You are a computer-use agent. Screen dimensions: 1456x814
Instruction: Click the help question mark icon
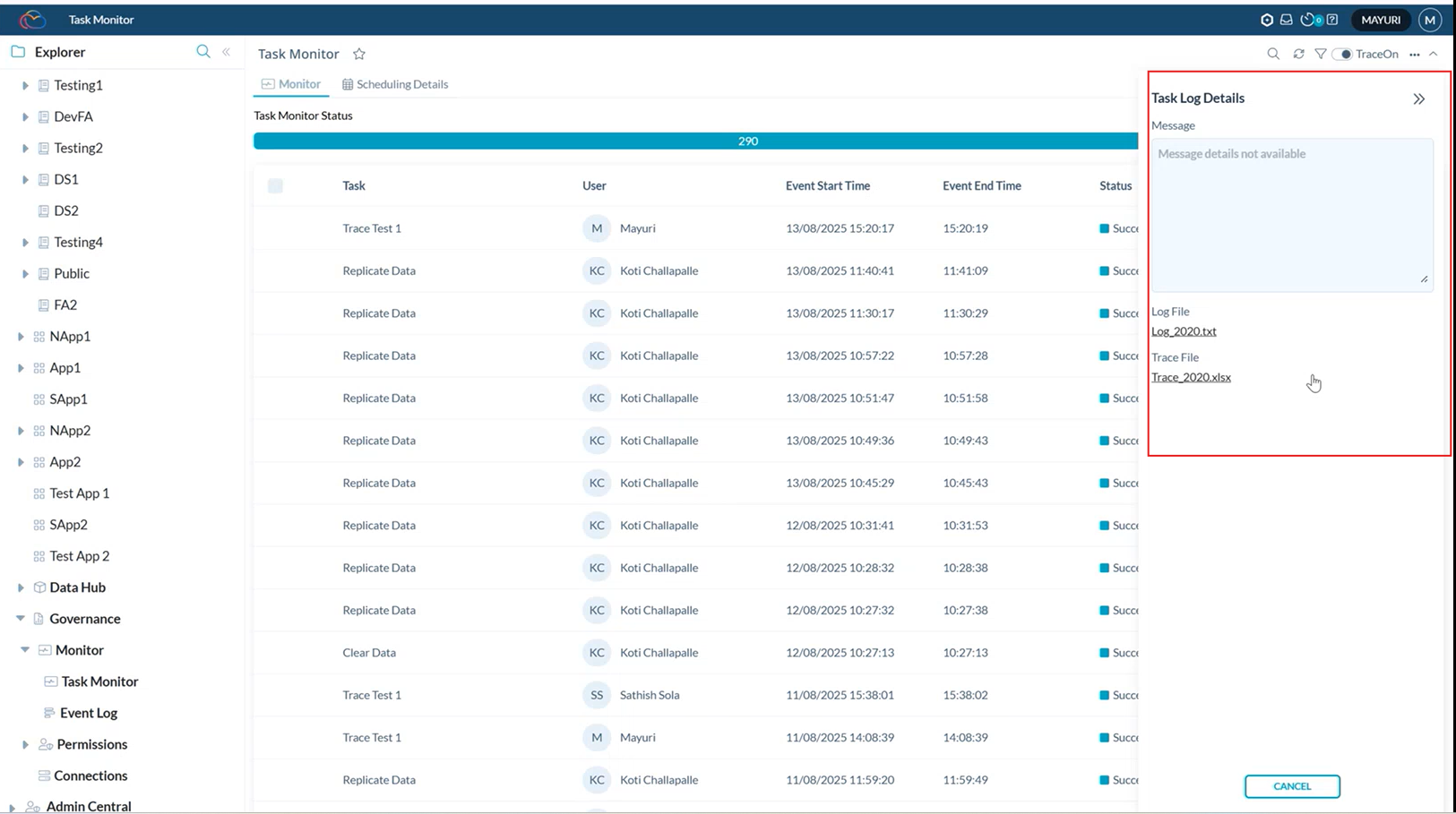pos(1332,20)
